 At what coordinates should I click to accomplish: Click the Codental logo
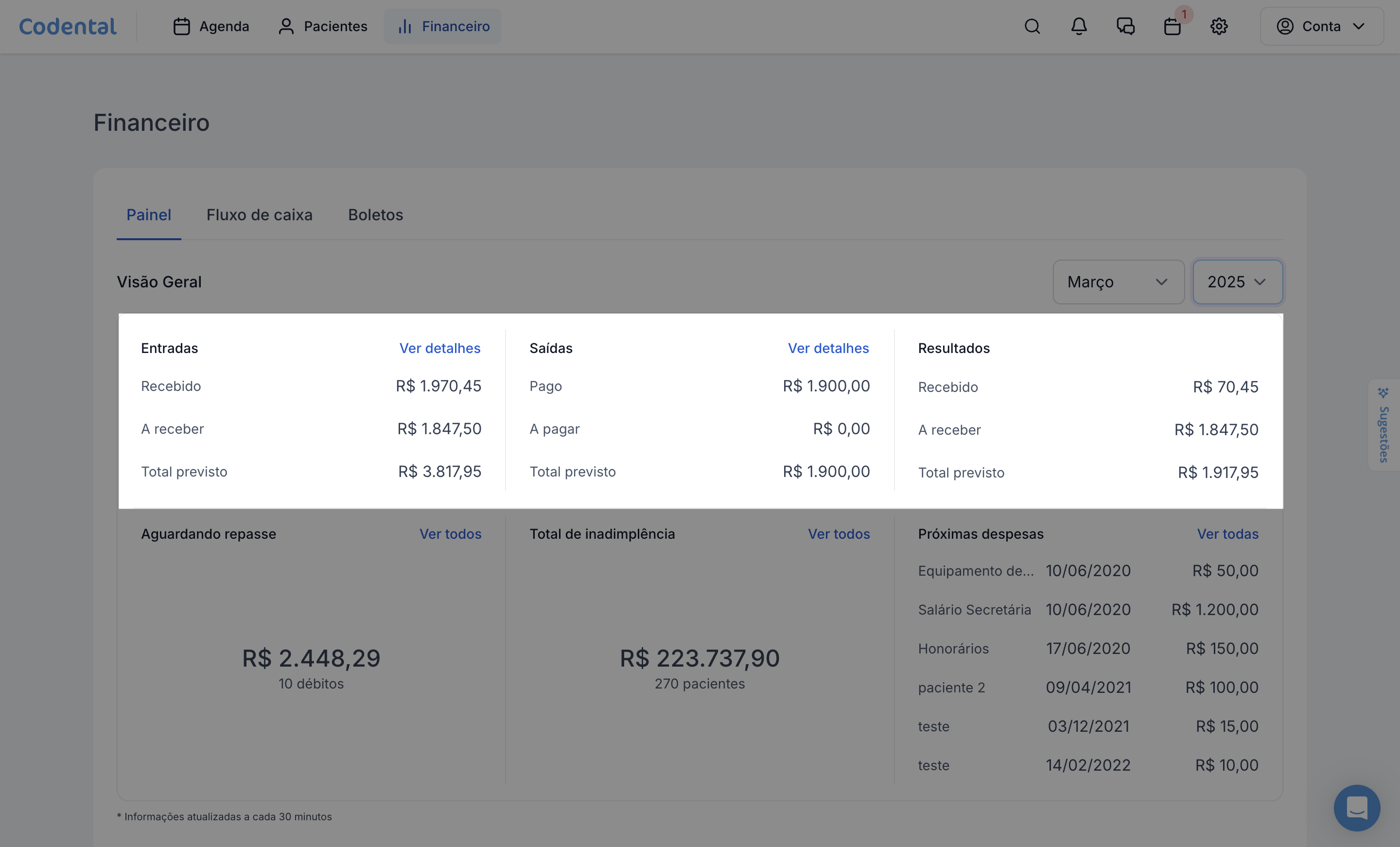tap(68, 26)
